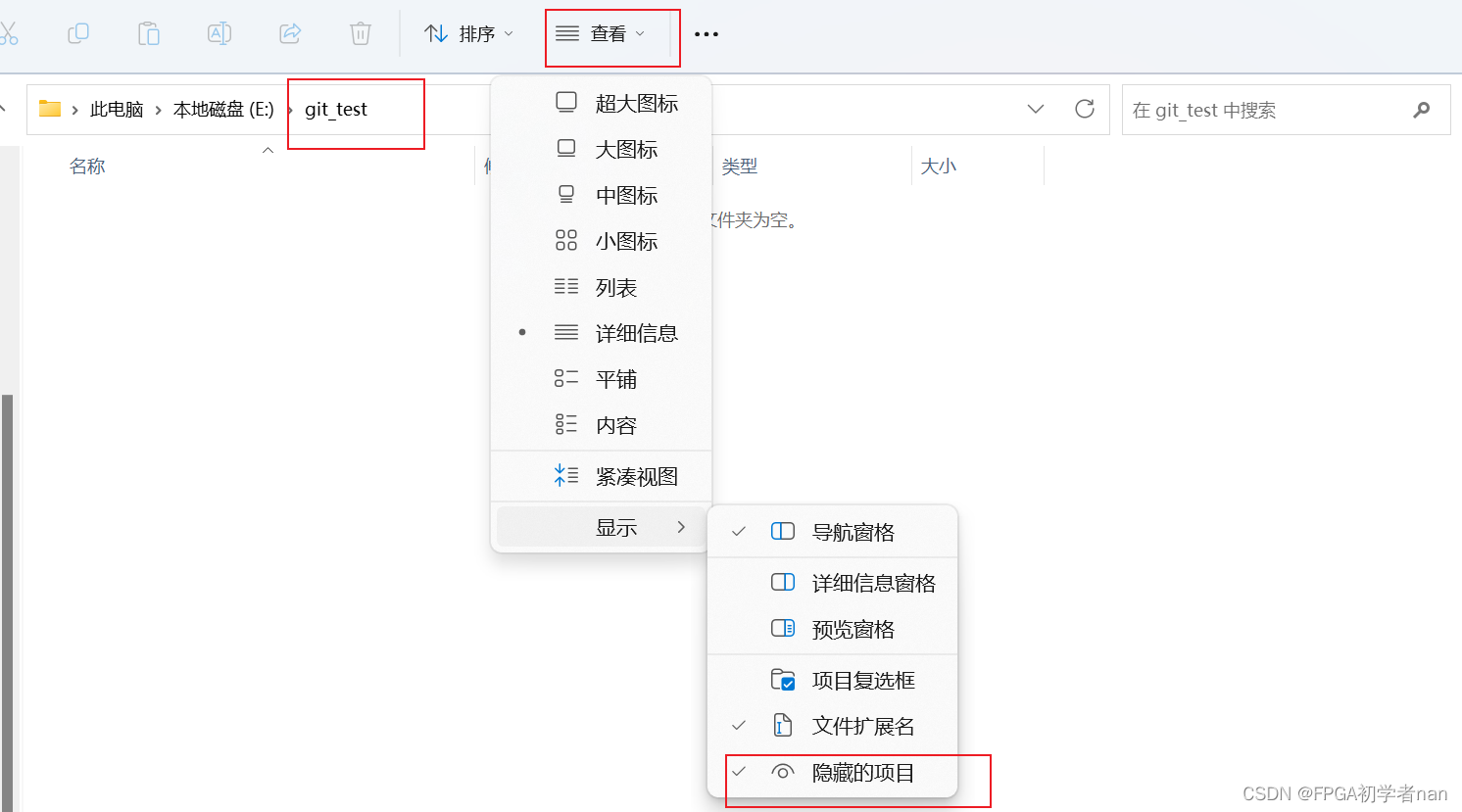Click the refresh button
Screen dimensions: 1462x812
pos(1085,109)
